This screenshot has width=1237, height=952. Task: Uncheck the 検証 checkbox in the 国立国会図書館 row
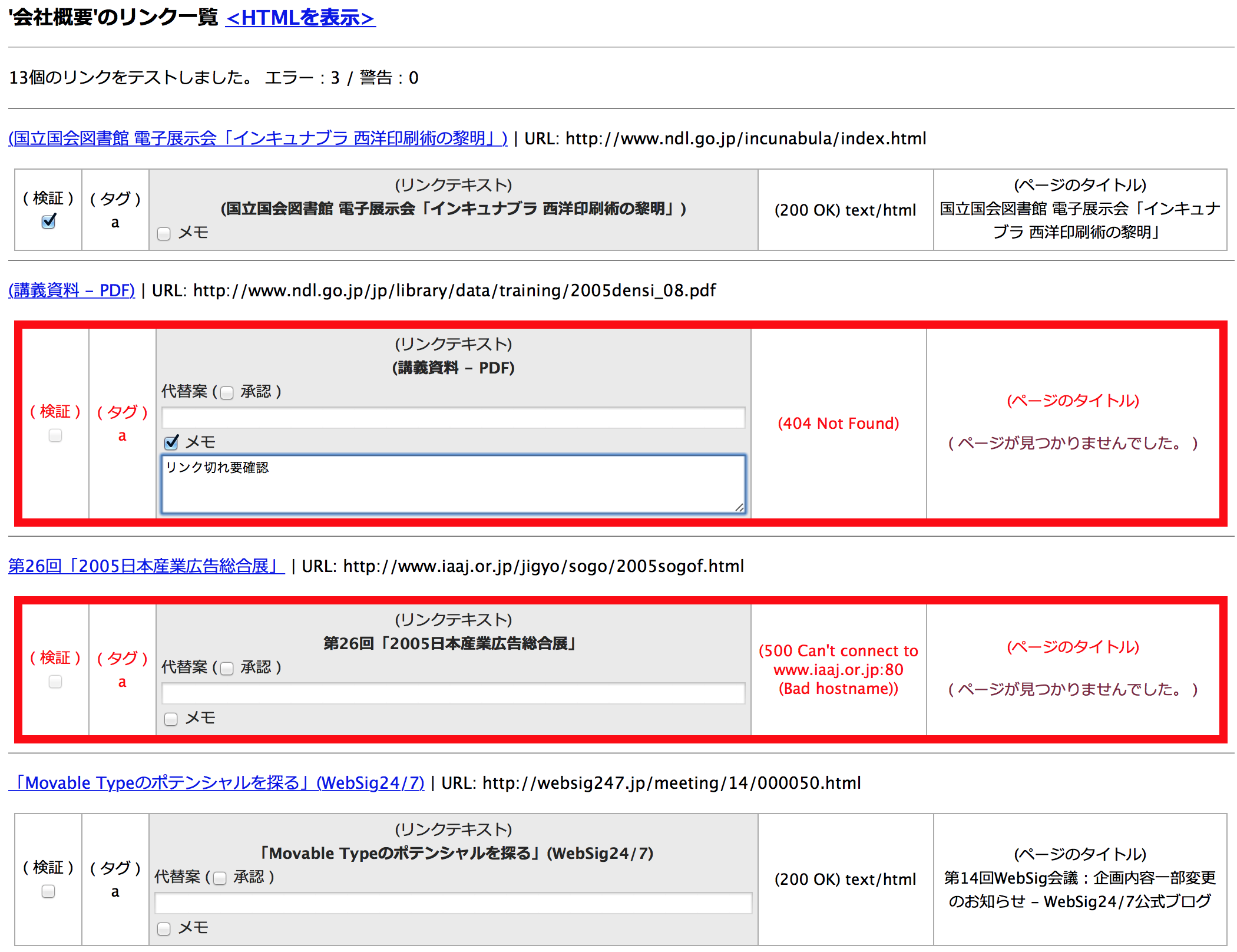point(48,221)
